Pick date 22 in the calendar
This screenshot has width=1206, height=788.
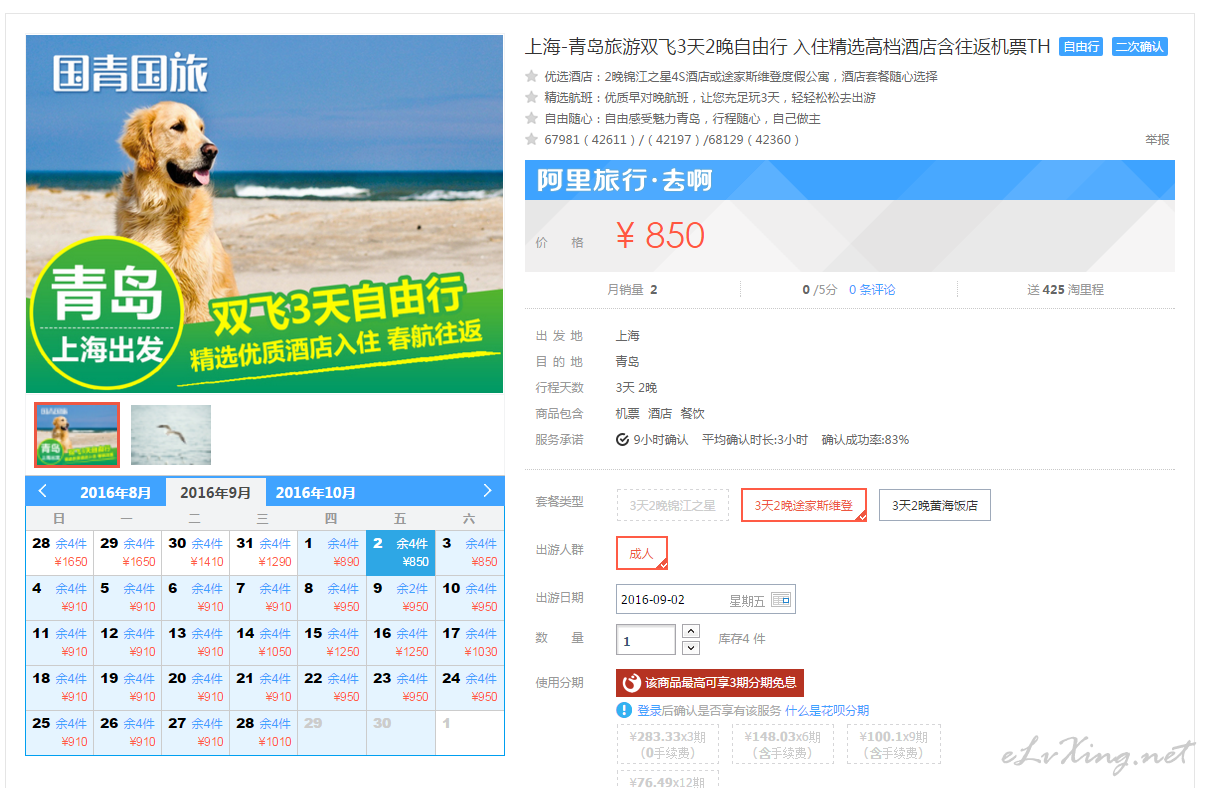(331, 687)
